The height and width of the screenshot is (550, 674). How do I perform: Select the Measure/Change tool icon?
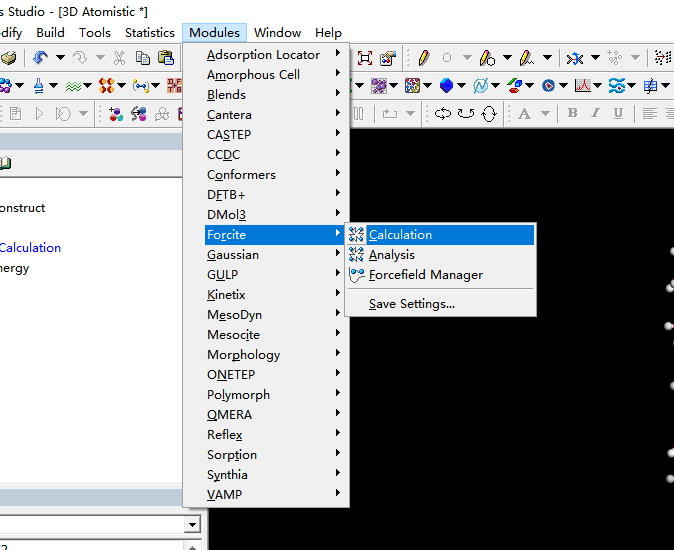575,58
